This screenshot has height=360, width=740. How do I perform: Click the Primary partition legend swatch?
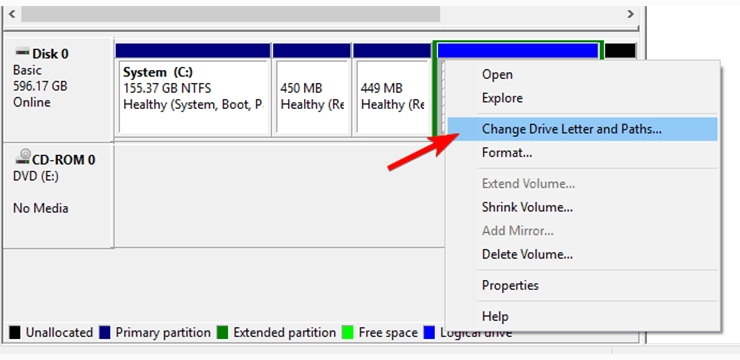[x=105, y=333]
